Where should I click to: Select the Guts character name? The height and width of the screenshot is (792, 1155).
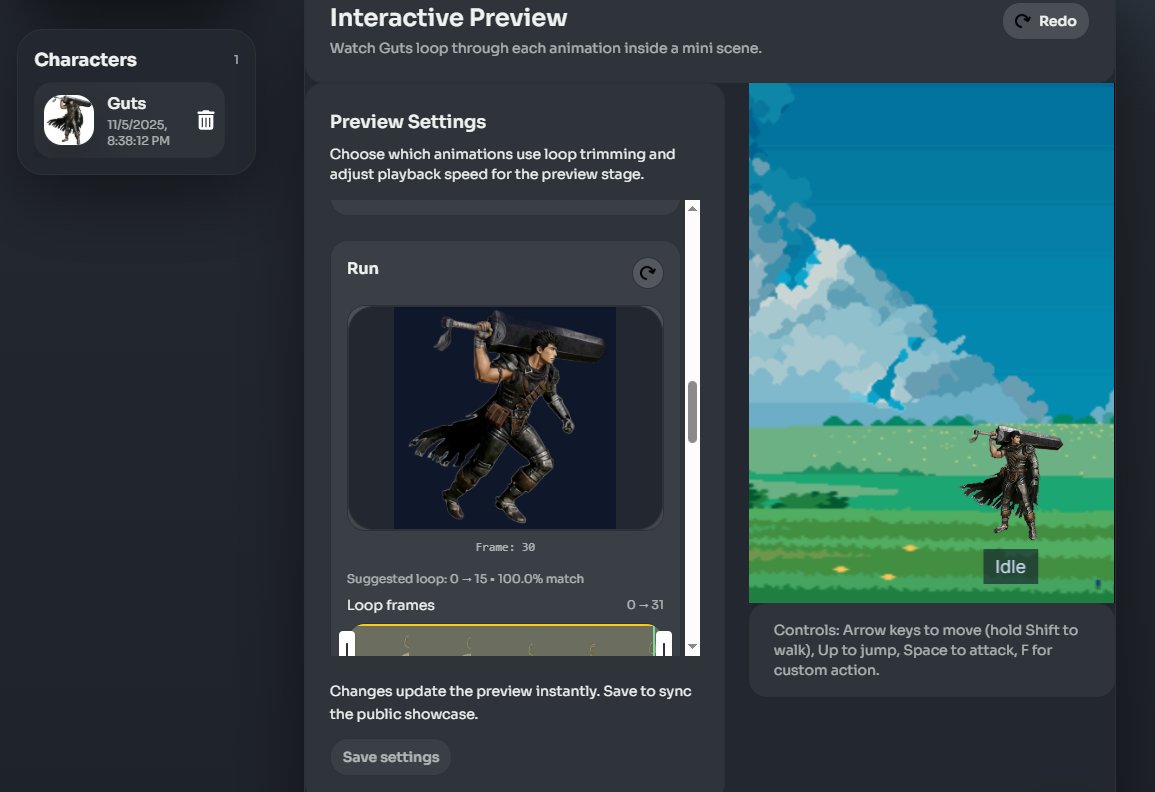(127, 103)
